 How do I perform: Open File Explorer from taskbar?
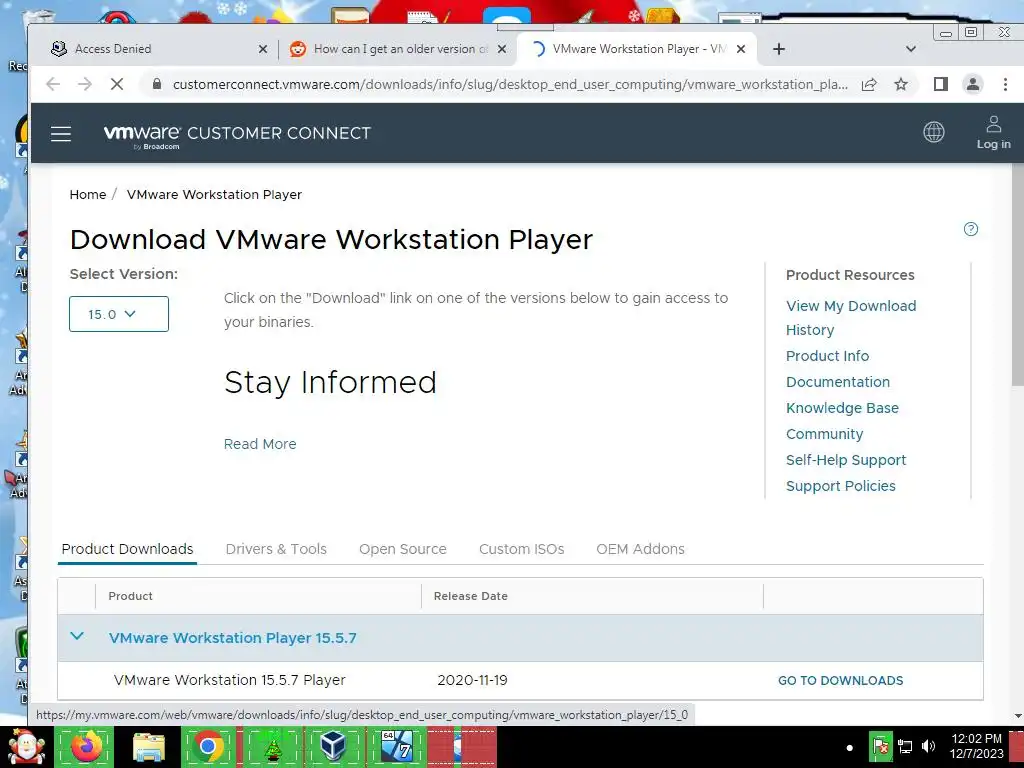point(149,747)
